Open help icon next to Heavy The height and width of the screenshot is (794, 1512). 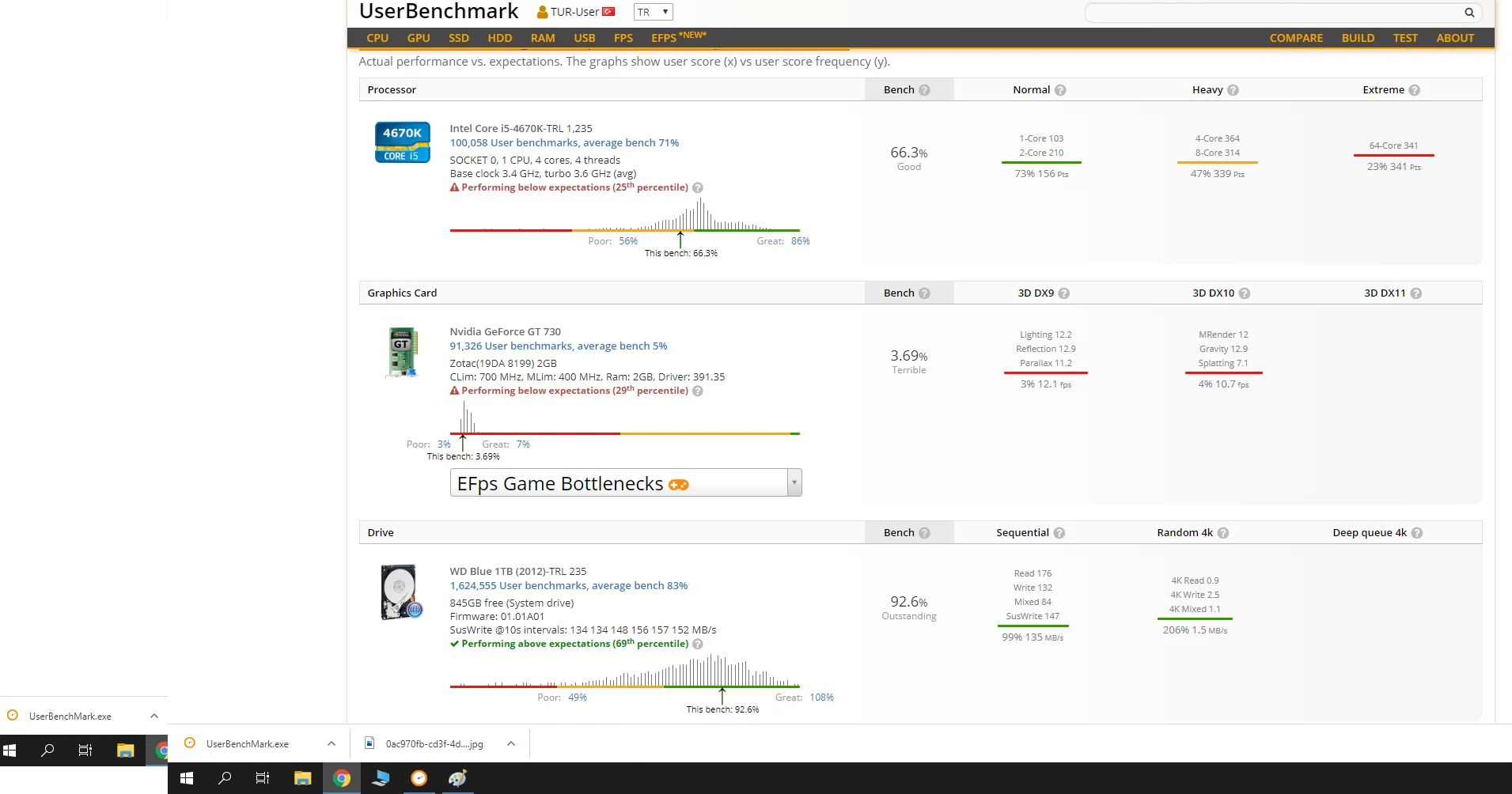(x=1233, y=90)
